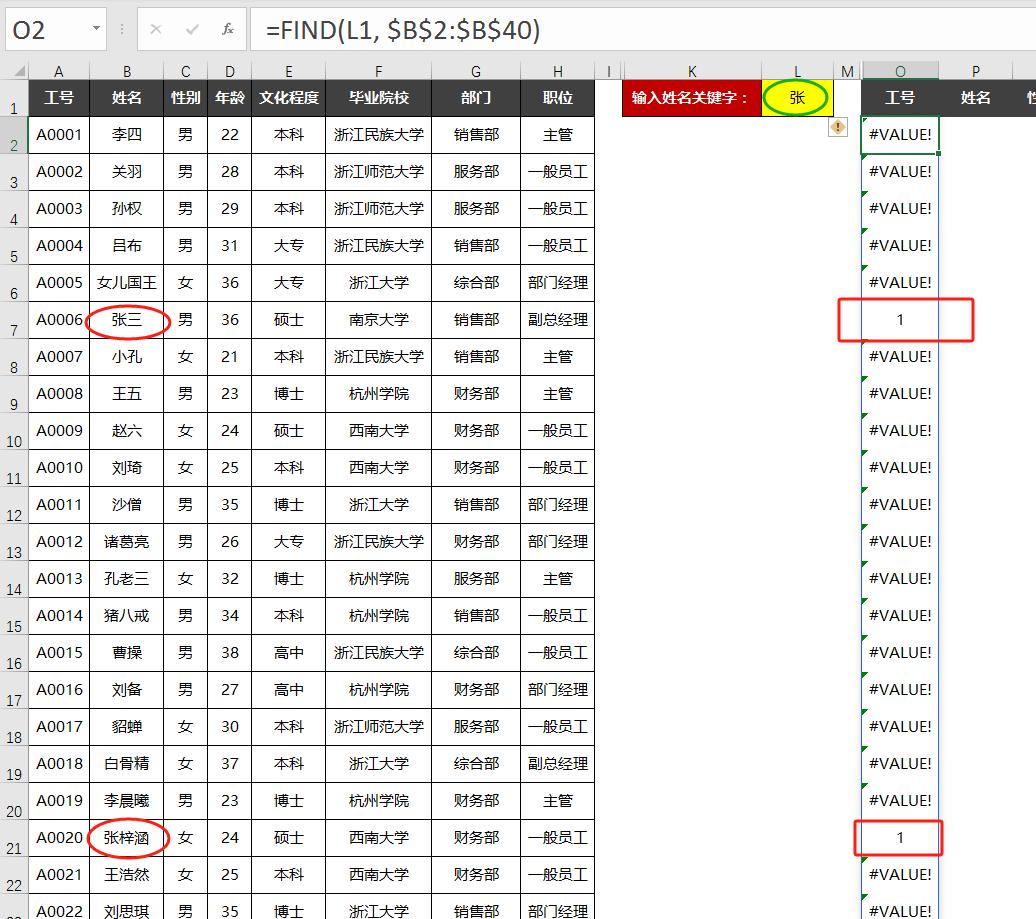Click employee ID A0010
The height and width of the screenshot is (919, 1036).
pyautogui.click(x=59, y=468)
